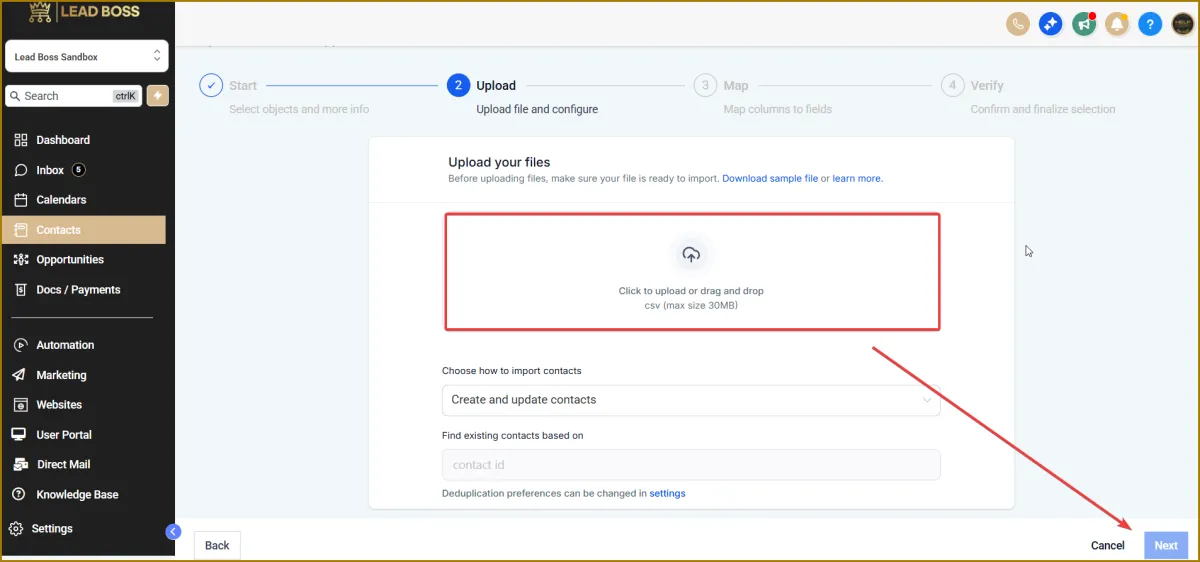Click the Download sample file link

coord(770,178)
